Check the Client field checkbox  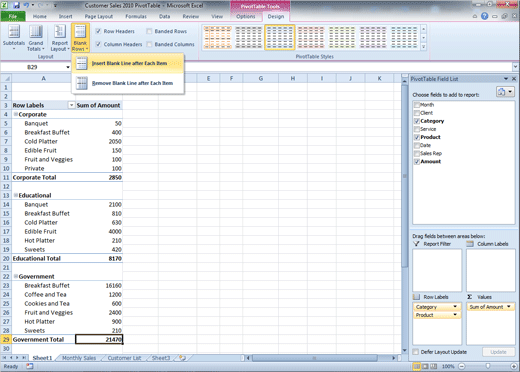pyautogui.click(x=417, y=113)
